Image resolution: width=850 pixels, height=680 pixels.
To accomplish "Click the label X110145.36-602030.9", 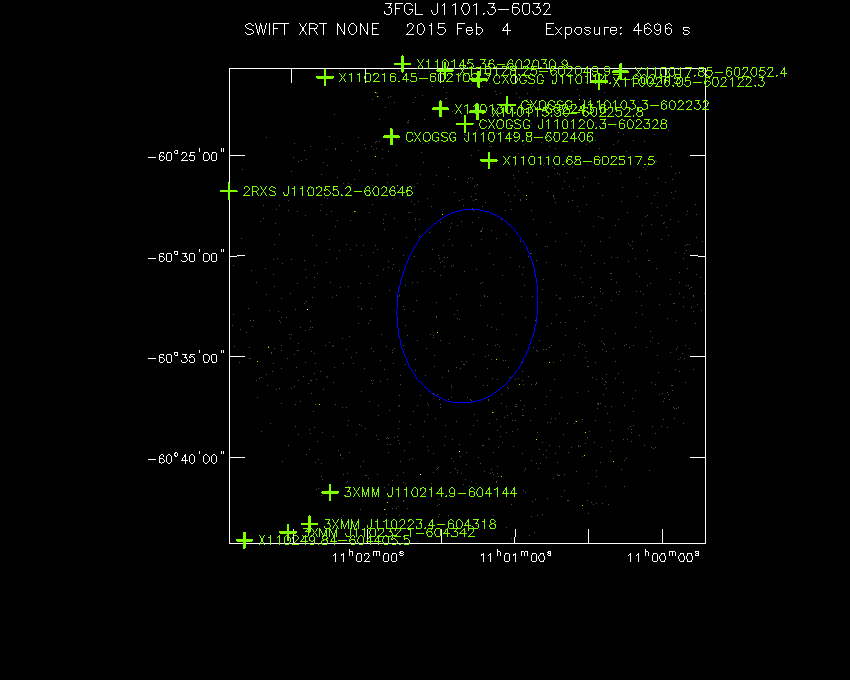I will 492,64.
